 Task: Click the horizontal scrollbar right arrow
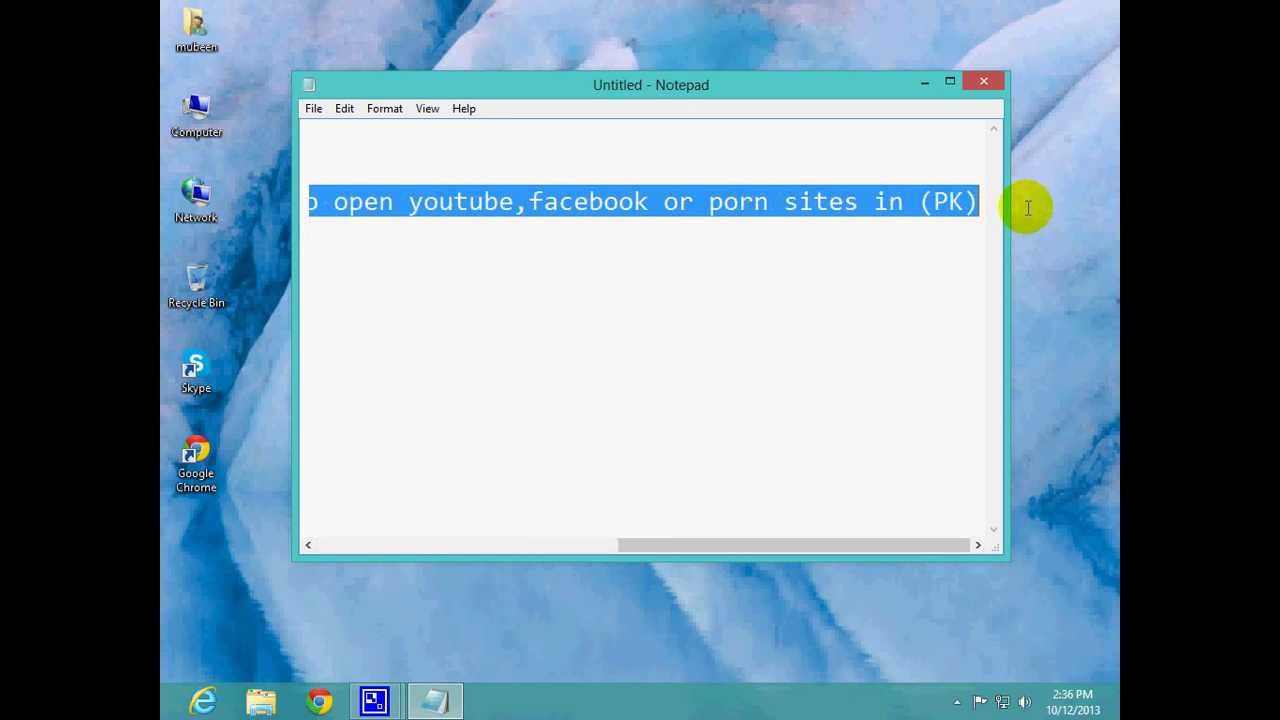click(978, 545)
